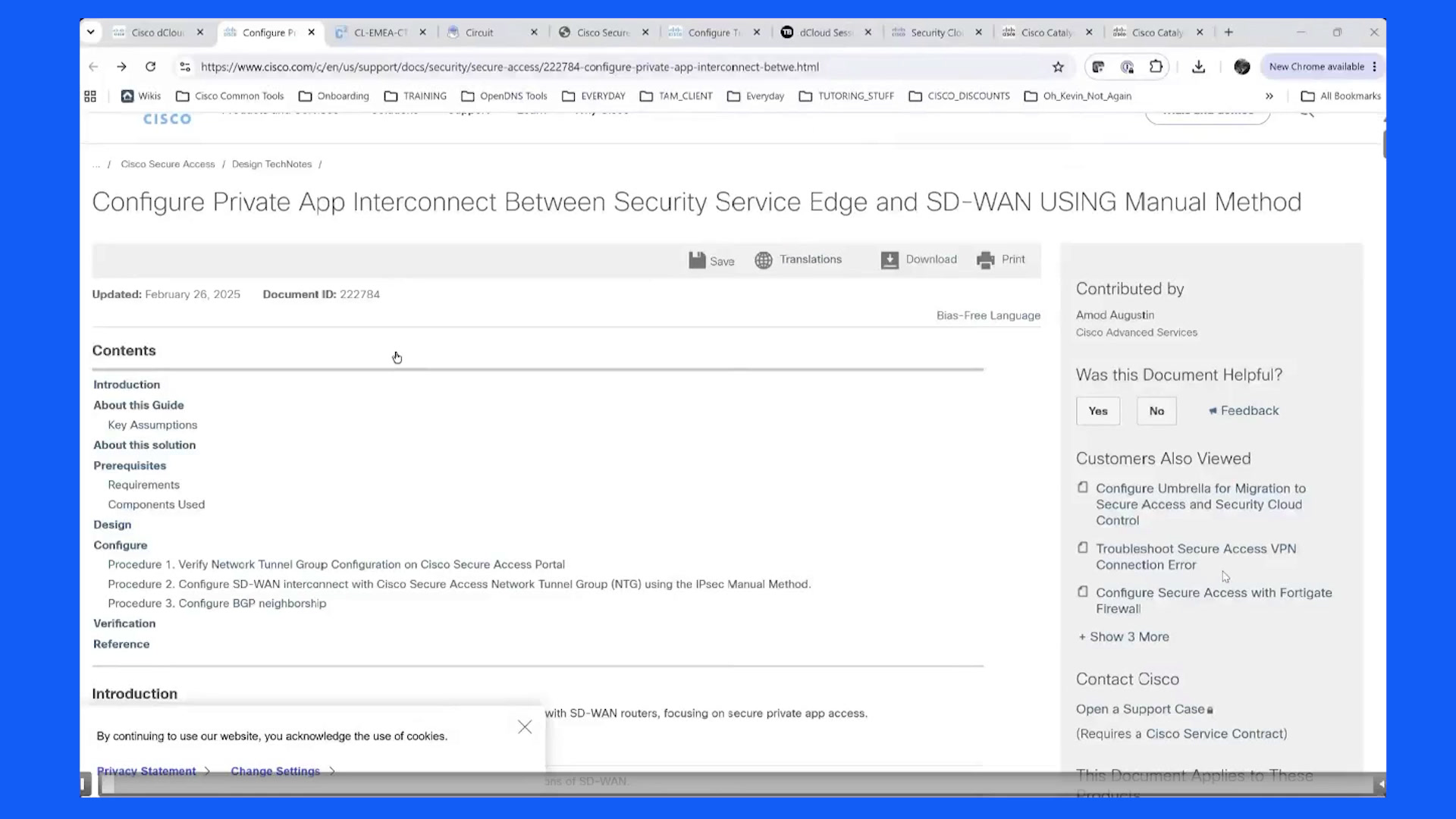Image resolution: width=1456 pixels, height=819 pixels.
Task: Bookmark page with star icon
Action: click(x=1058, y=67)
